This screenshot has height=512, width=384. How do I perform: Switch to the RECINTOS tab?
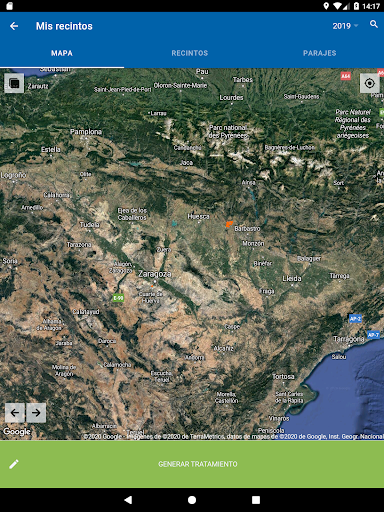click(190, 53)
